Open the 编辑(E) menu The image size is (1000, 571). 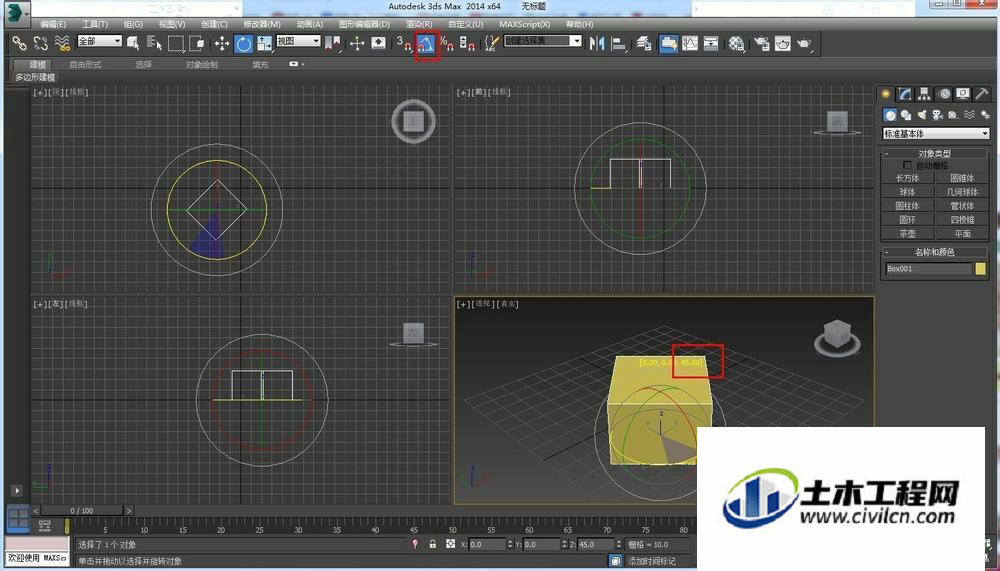coord(53,24)
